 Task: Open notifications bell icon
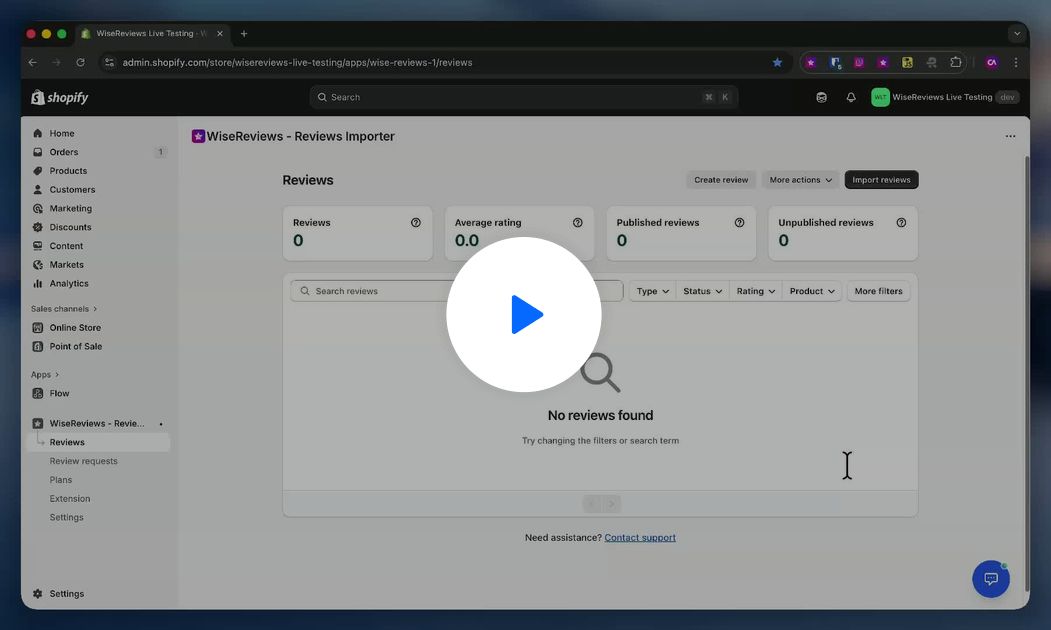tap(851, 97)
